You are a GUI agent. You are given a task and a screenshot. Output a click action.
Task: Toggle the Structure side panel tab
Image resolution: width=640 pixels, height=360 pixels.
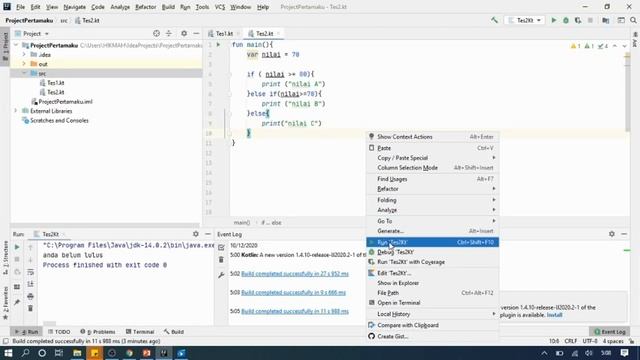pos(5,257)
